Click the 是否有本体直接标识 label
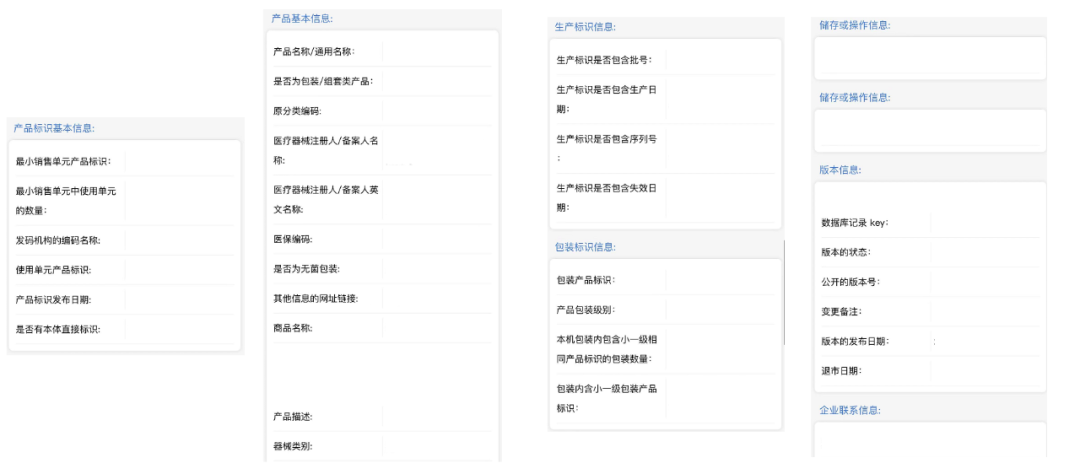This screenshot has width=1080, height=474. (x=59, y=329)
